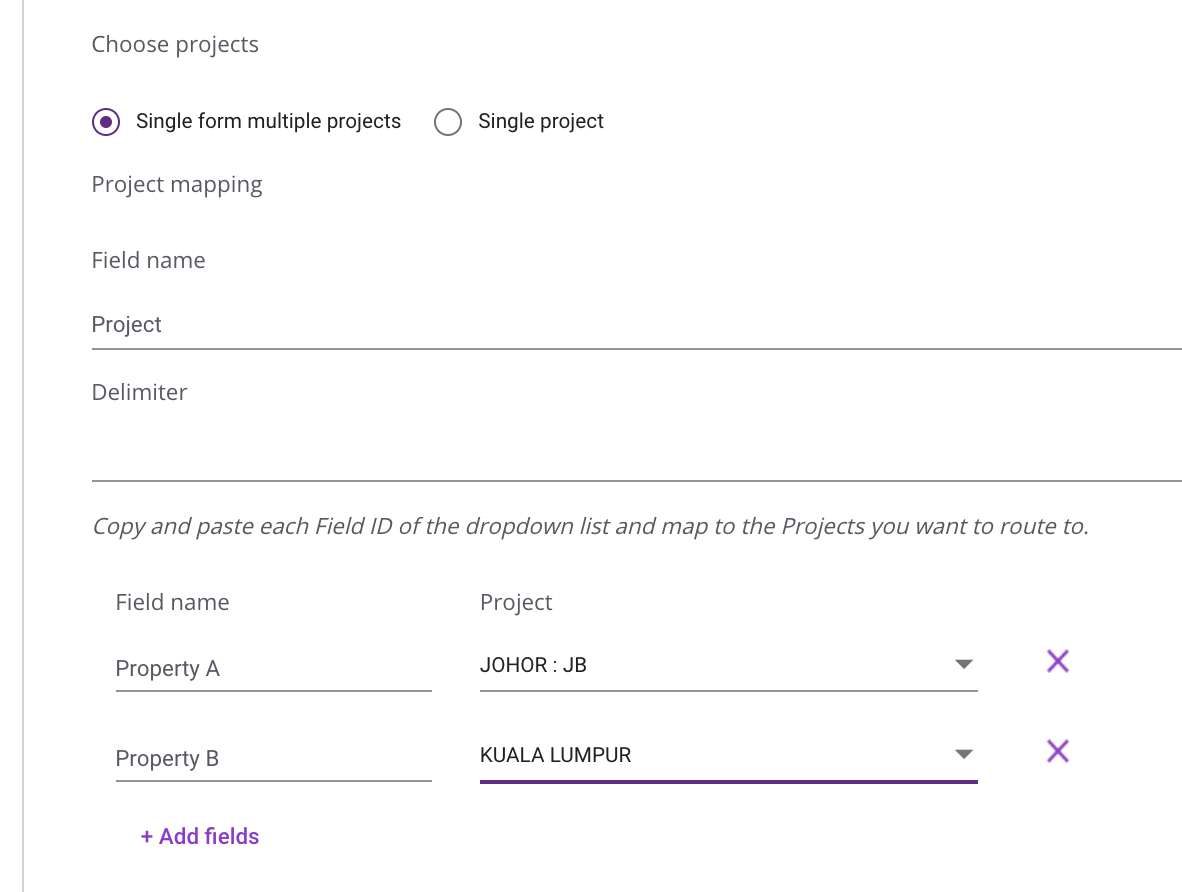Remove the Property A mapping row

[1057, 661]
